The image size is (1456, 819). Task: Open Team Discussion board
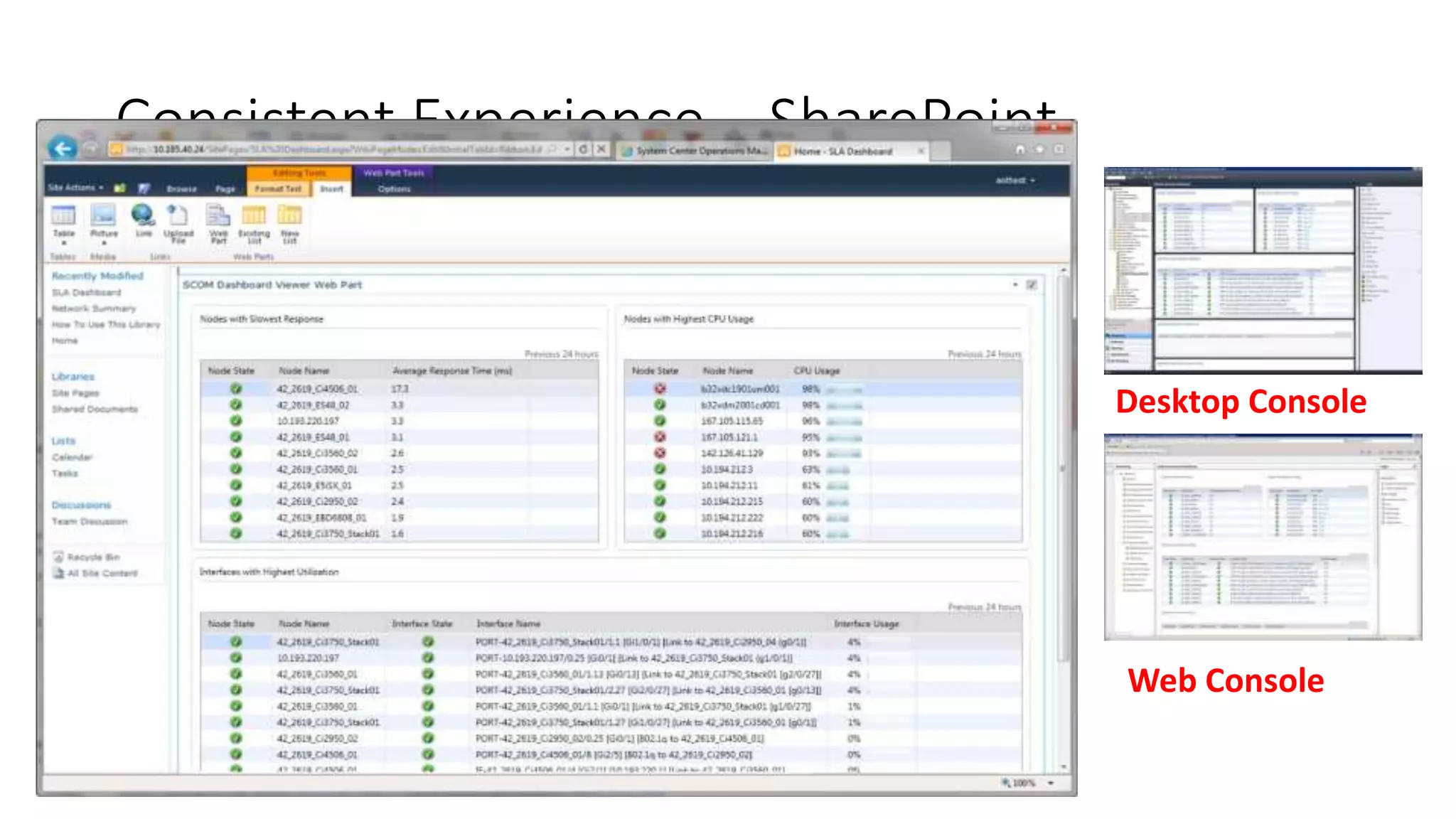(89, 522)
